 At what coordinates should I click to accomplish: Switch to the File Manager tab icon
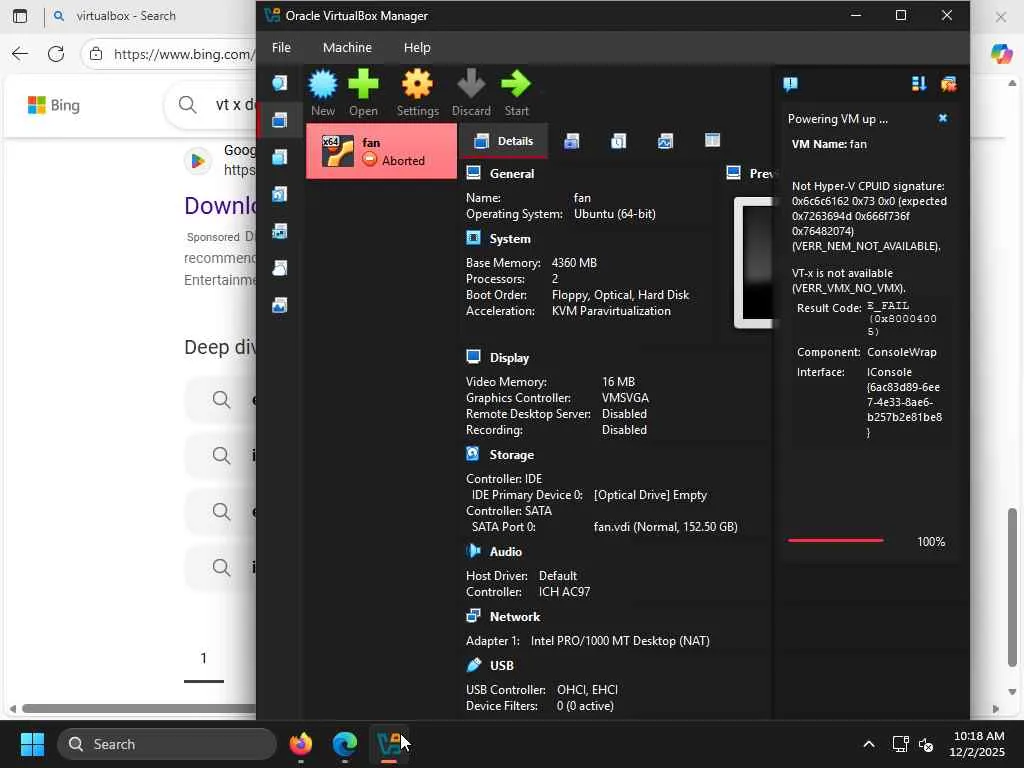coord(712,140)
